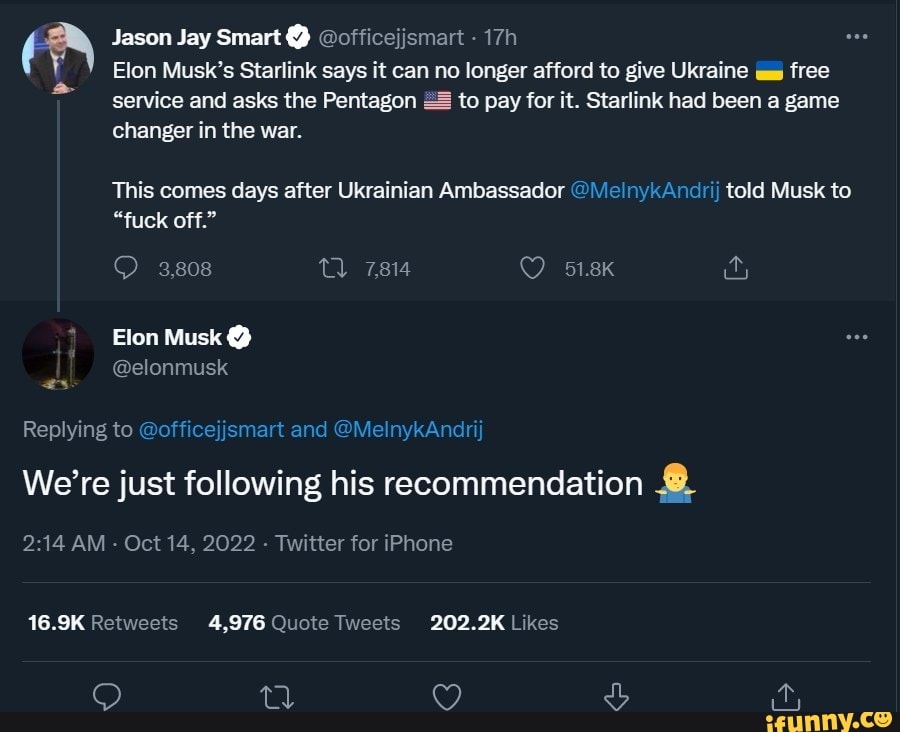Like the main recommendation tweet
This screenshot has height=732, width=900.
pyautogui.click(x=447, y=697)
